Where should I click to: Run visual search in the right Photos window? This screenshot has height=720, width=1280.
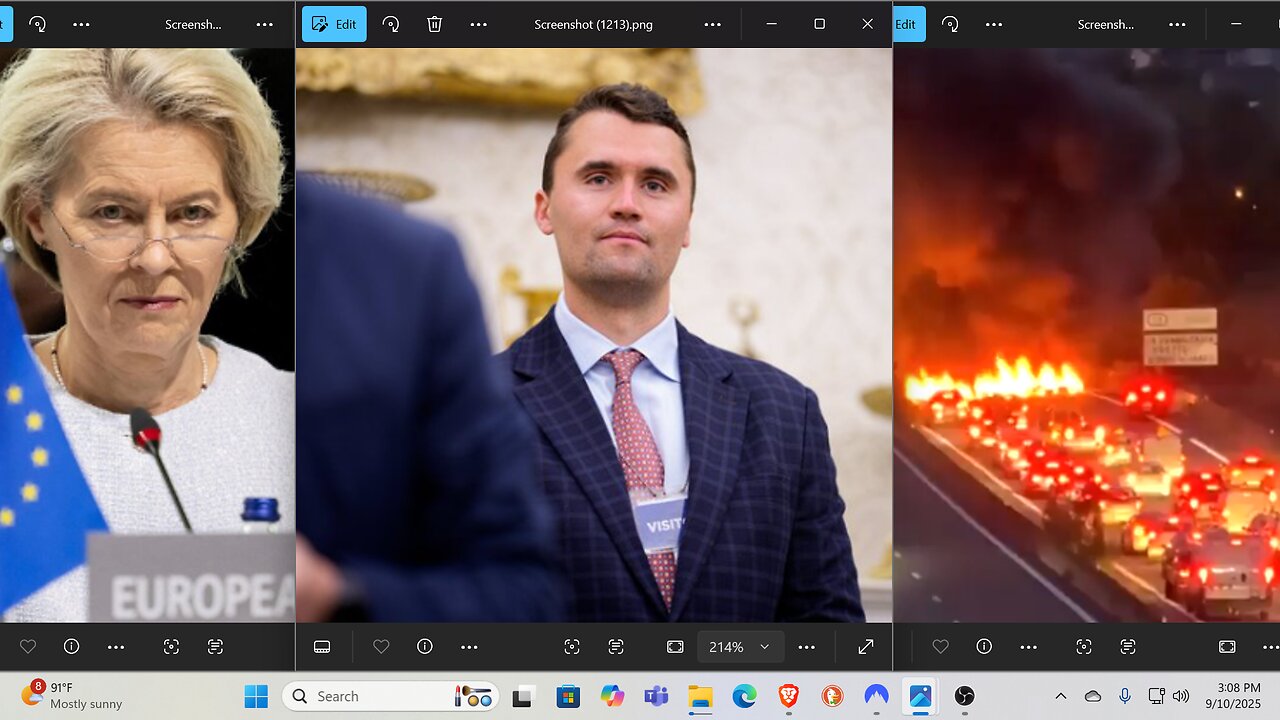pyautogui.click(x=1084, y=647)
